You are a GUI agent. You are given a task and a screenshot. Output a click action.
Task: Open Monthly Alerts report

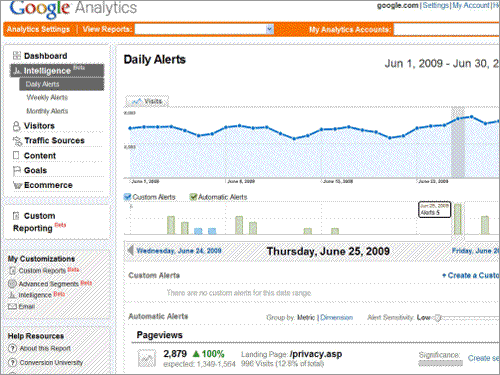pos(47,111)
